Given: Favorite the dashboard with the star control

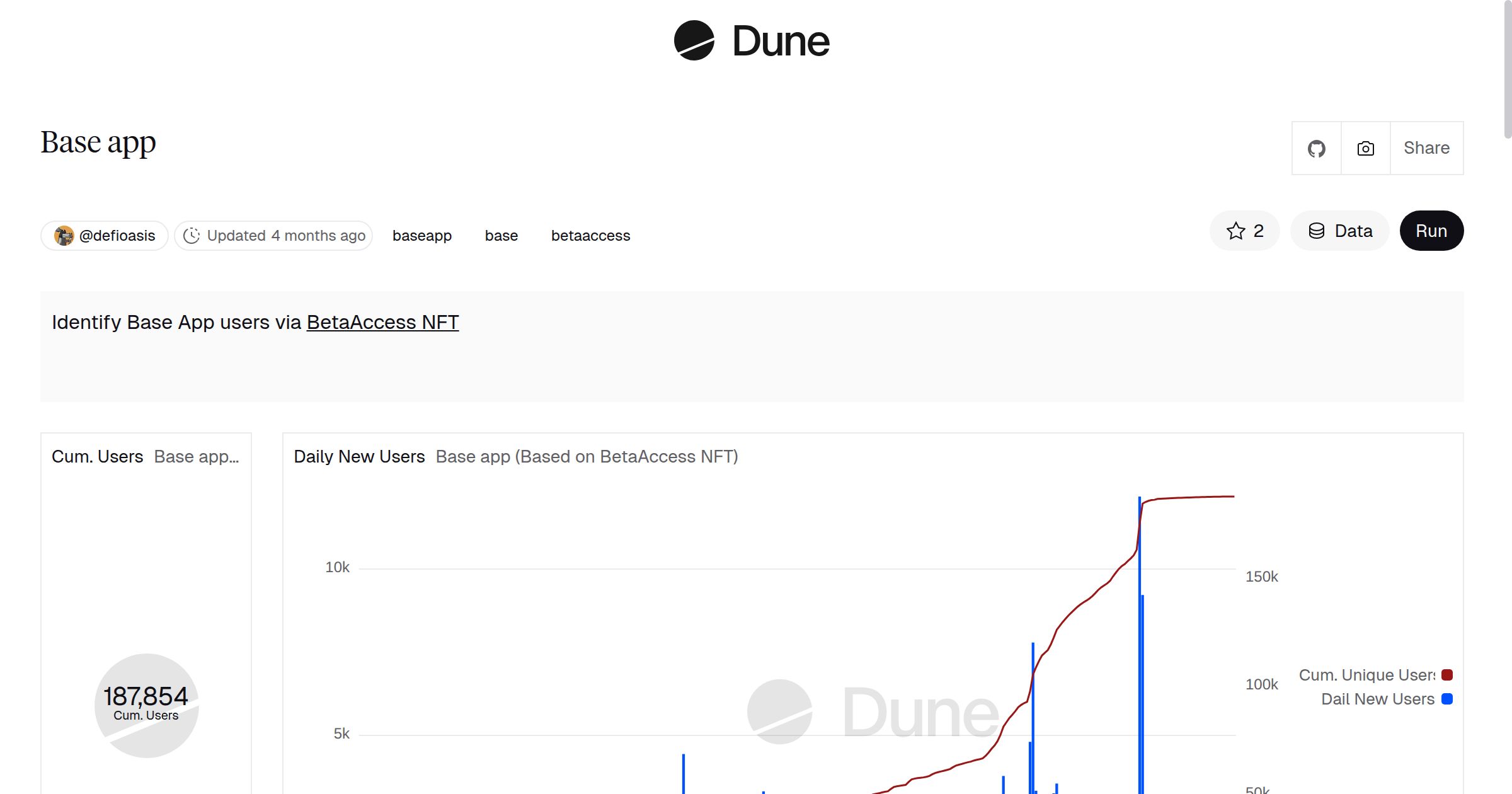Looking at the screenshot, I should point(1244,231).
